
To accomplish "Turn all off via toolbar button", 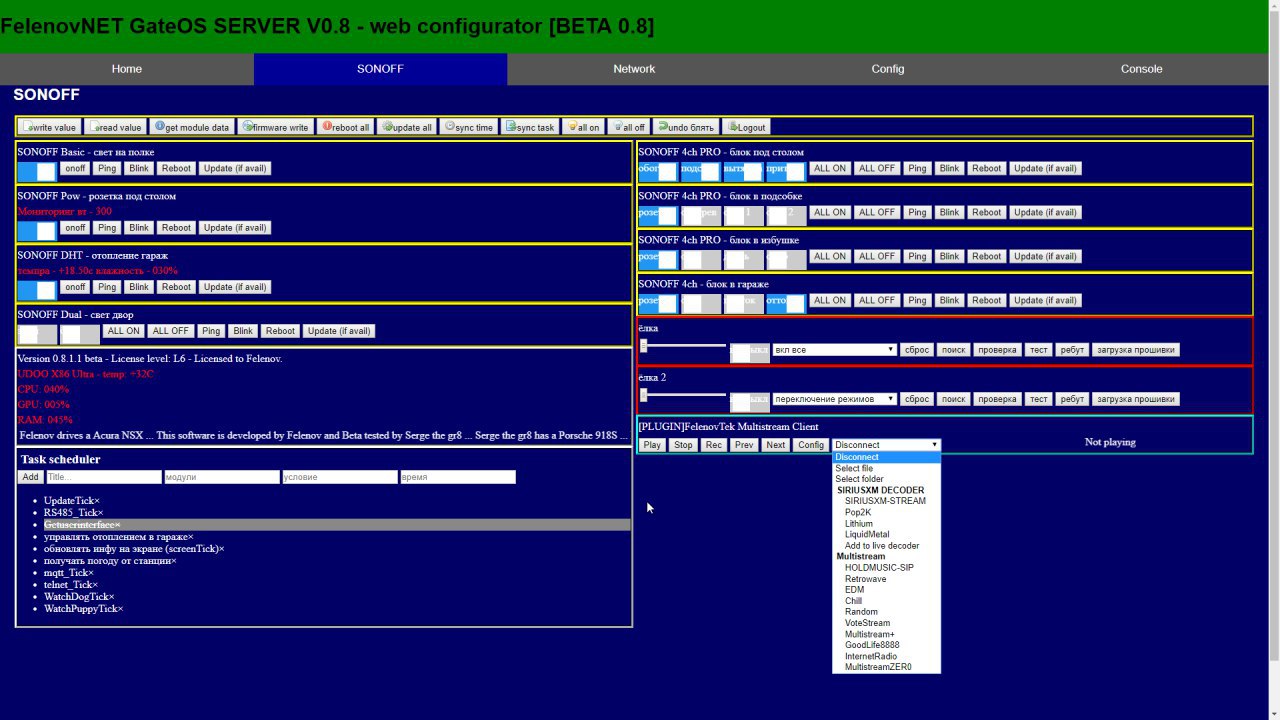I will click(x=628, y=127).
